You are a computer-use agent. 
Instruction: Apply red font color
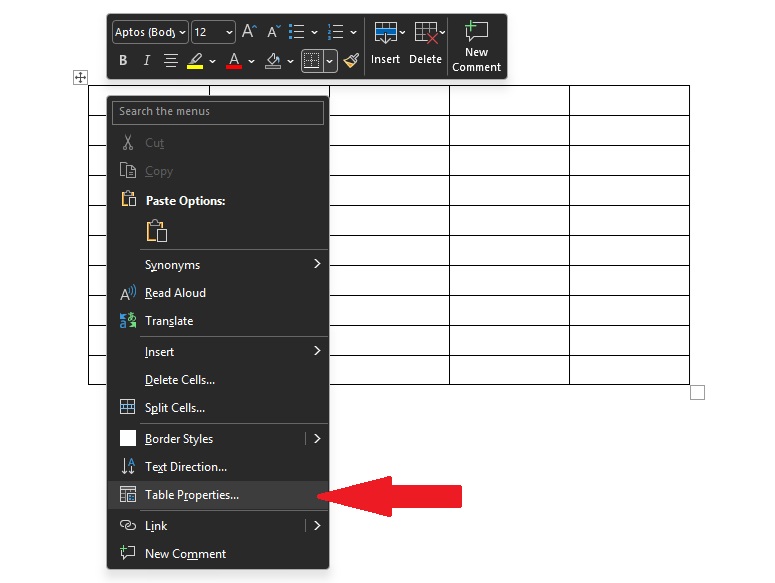click(234, 61)
